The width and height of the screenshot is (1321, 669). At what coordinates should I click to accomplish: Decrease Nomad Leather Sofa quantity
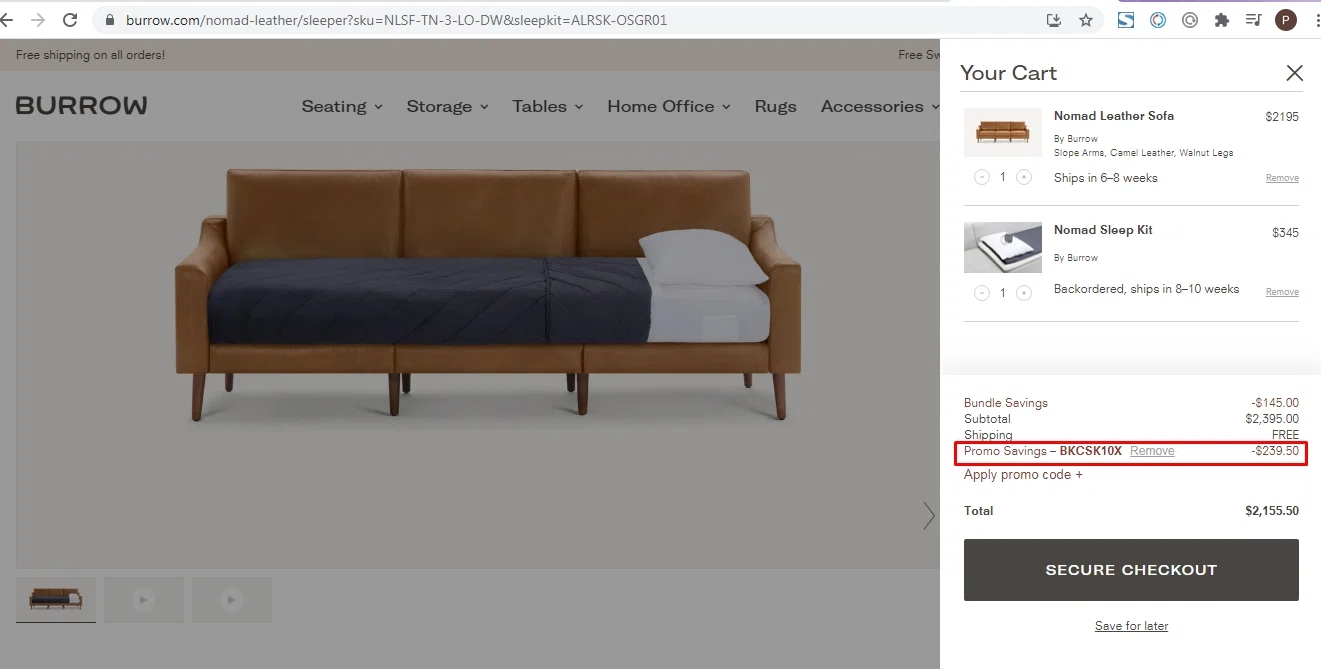[x=981, y=177]
